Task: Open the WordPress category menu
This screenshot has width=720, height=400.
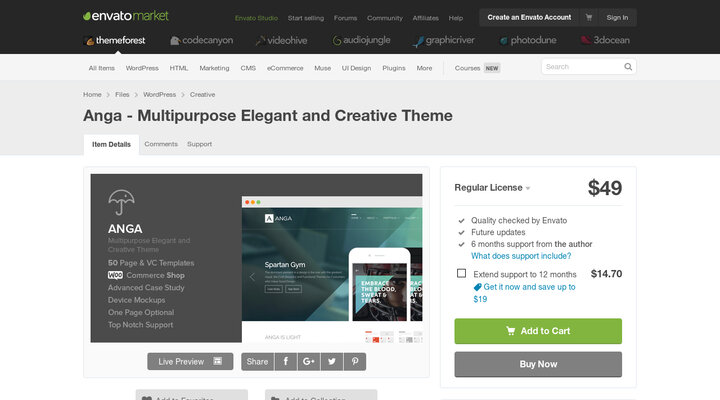Action: tap(142, 68)
